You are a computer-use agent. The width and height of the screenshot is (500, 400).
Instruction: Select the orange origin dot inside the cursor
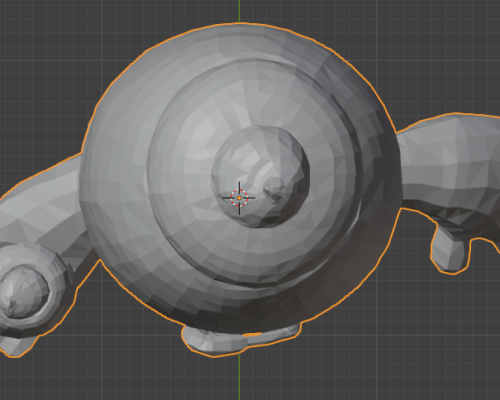(x=239, y=198)
